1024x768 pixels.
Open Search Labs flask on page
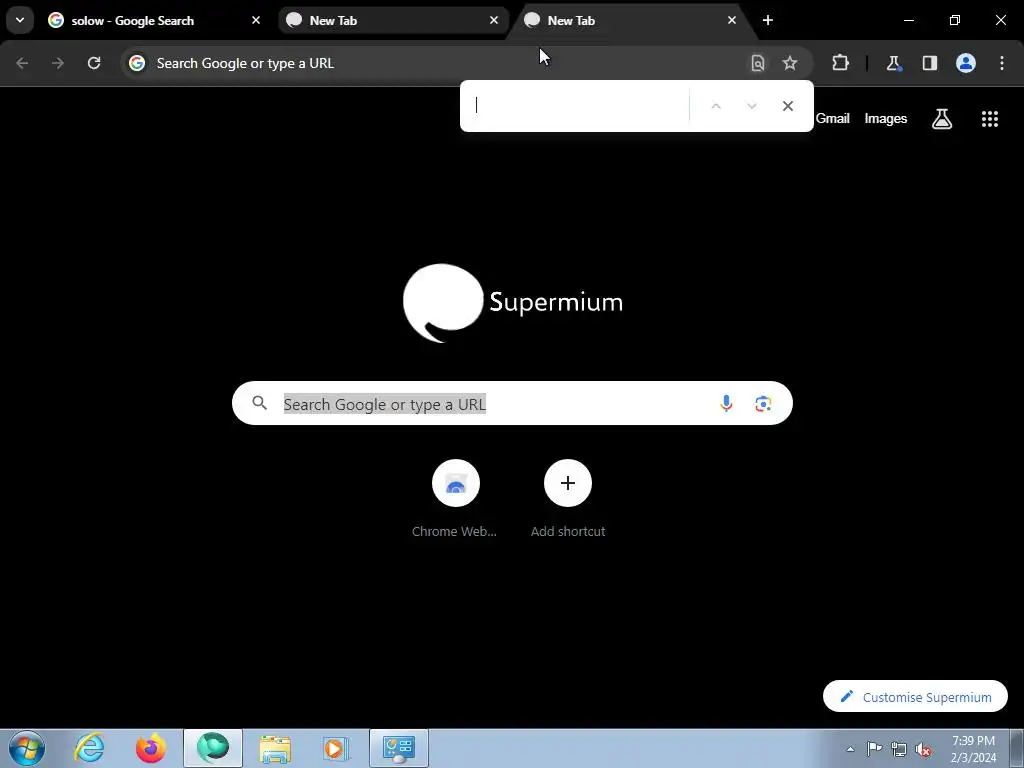(942, 119)
